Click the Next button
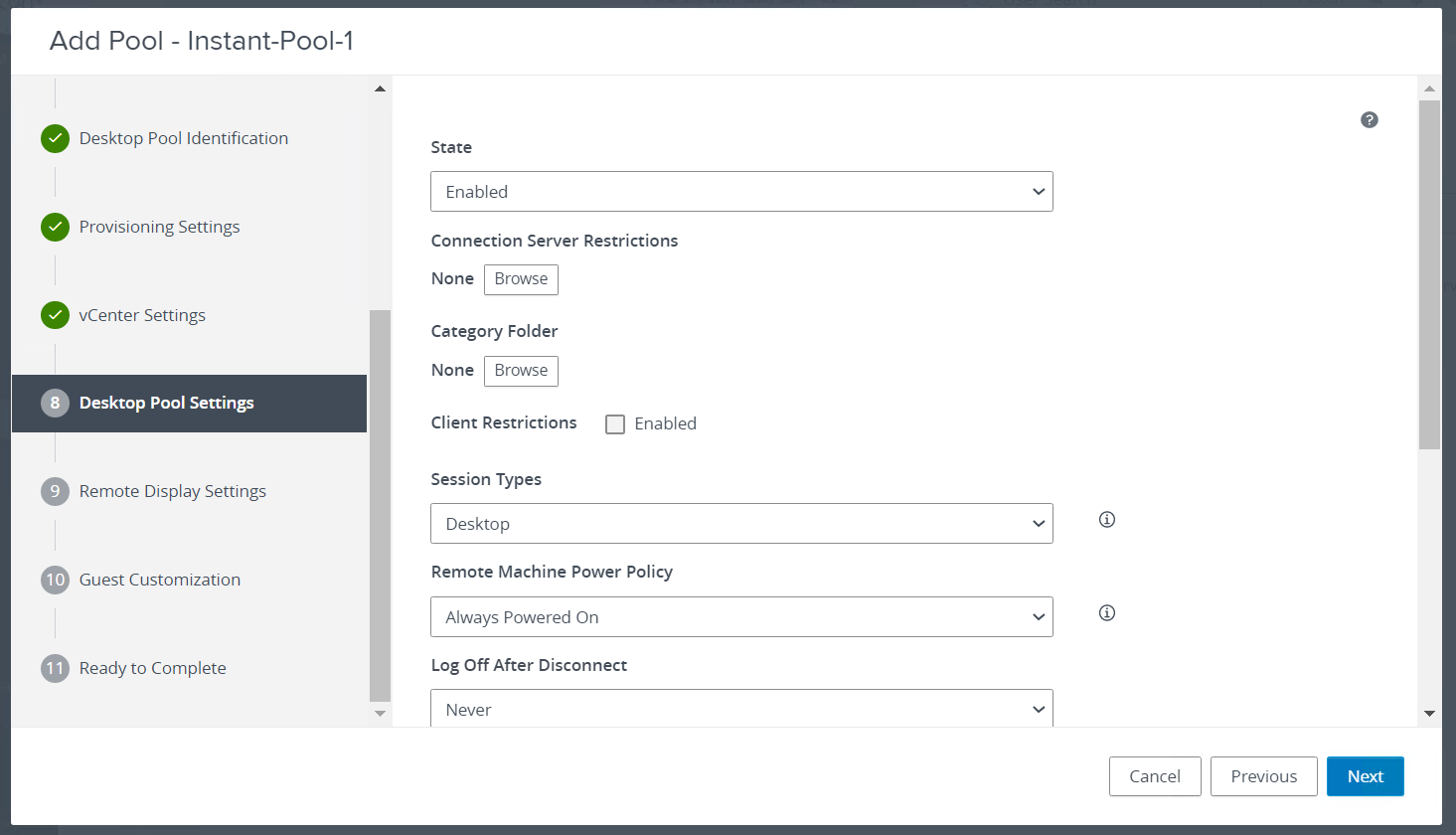 1365,776
